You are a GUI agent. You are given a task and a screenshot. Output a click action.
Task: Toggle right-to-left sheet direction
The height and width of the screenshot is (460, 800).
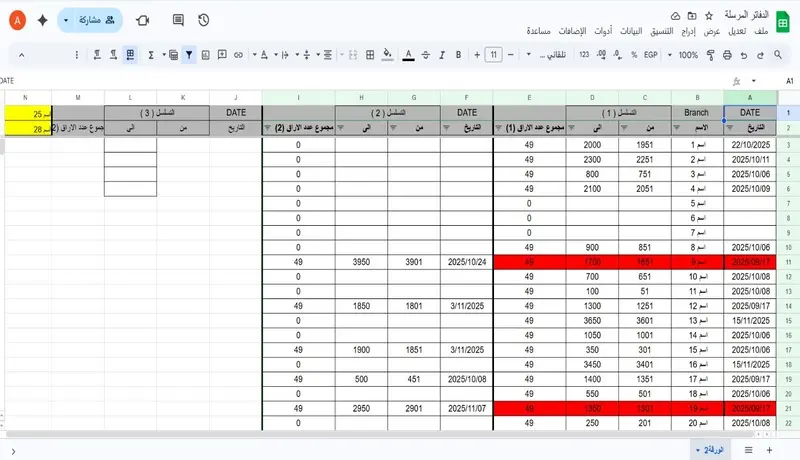point(130,55)
